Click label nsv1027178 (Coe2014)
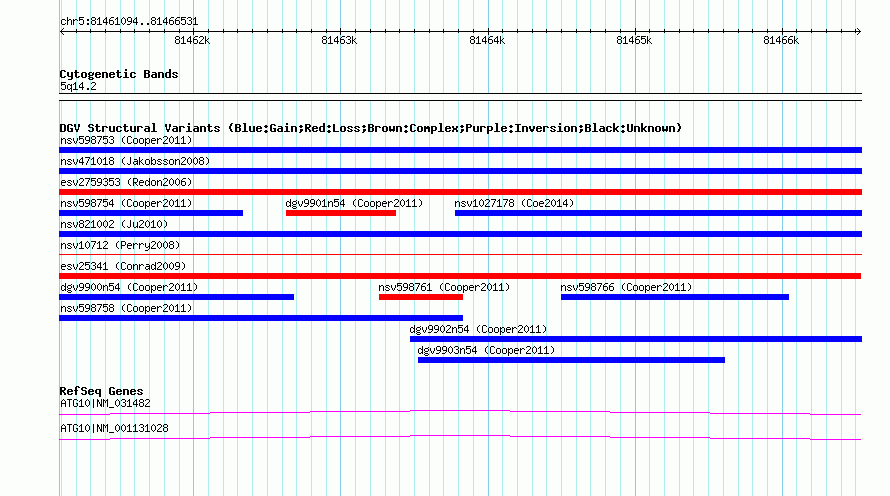Viewport: 890px width, 496px height. coord(514,203)
